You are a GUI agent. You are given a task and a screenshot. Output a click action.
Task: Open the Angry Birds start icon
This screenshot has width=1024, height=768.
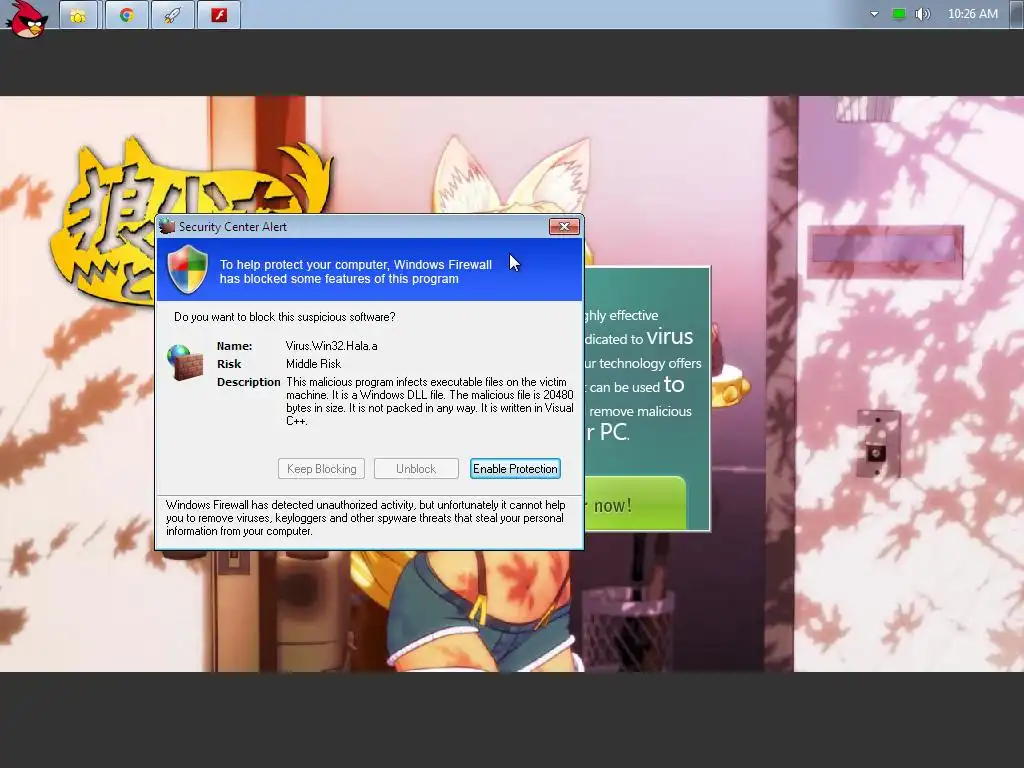coord(27,18)
